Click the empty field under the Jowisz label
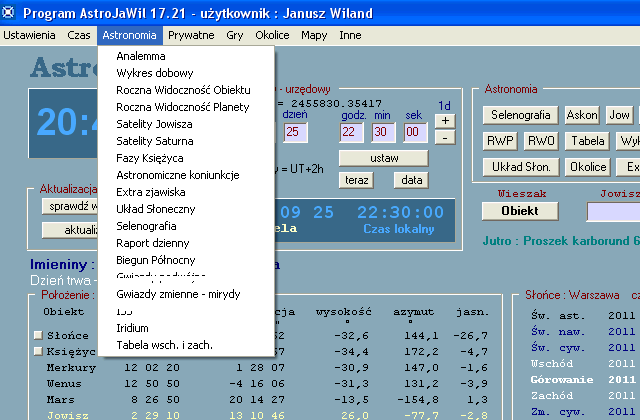Viewport: 640px width, 420px height. pos(613,212)
